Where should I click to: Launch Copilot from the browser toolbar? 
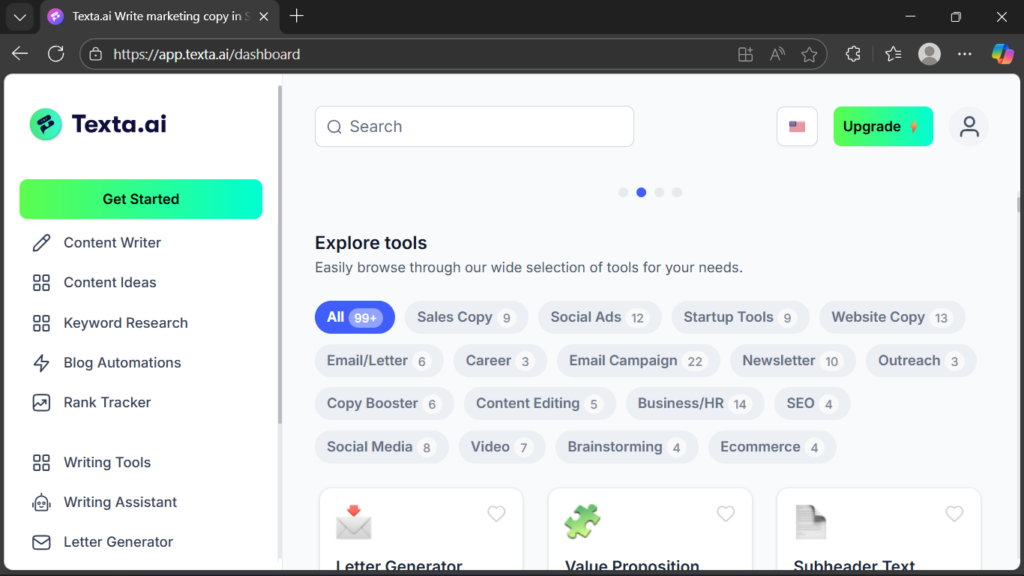(1003, 53)
